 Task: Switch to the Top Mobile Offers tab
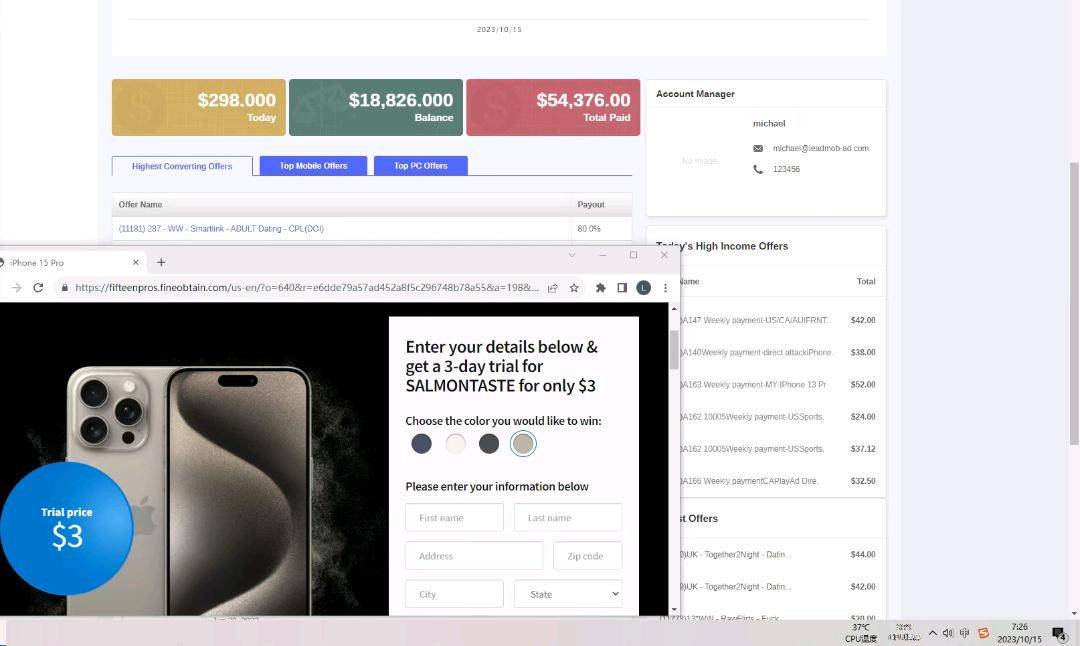[313, 166]
